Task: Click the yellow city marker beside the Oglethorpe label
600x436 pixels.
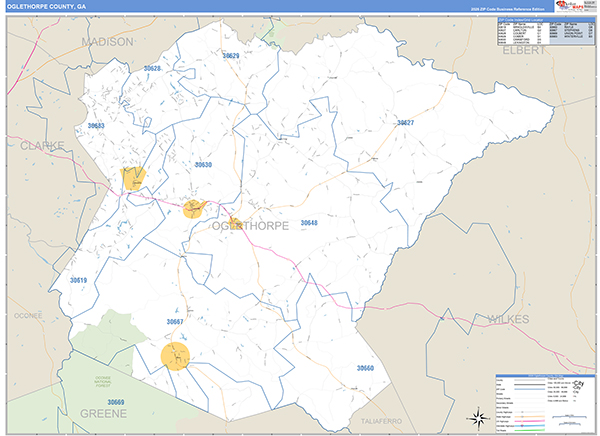Action: point(235,223)
